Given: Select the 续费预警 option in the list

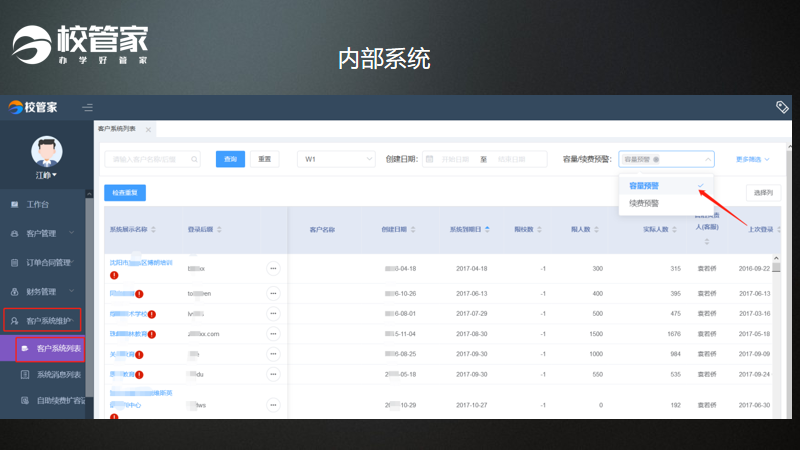Looking at the screenshot, I should [x=666, y=203].
